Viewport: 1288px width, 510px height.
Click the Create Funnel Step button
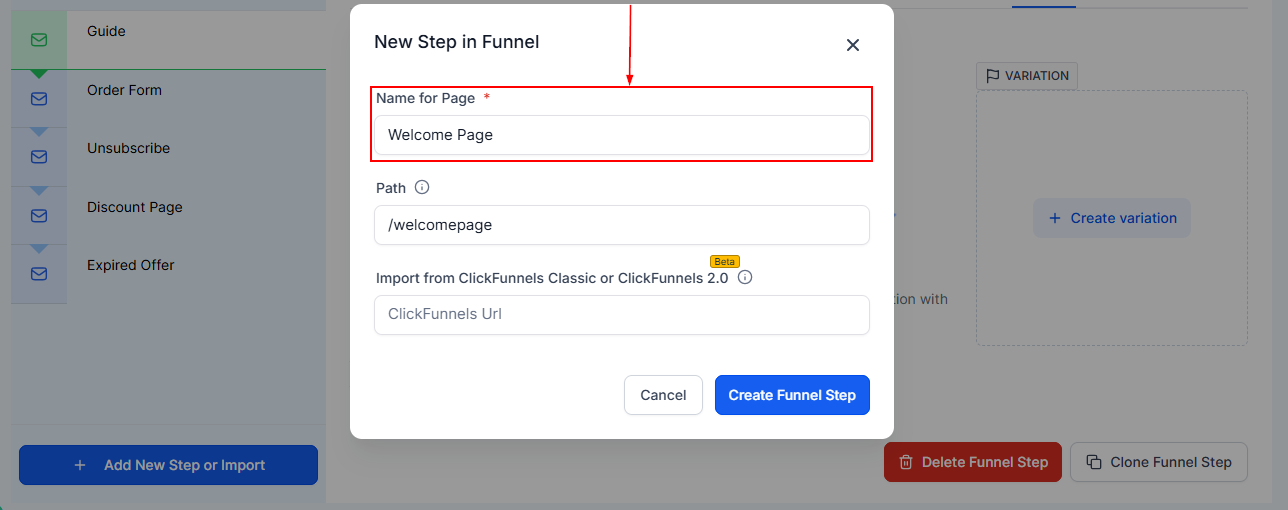pyautogui.click(x=792, y=395)
